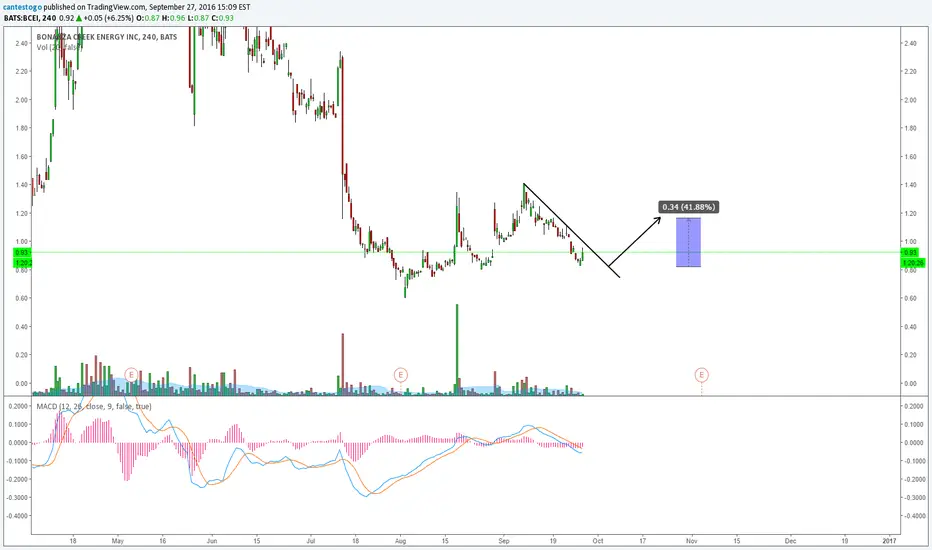Click the 'BONANZA CREEK ENERGY INC, 240, BATS' title
Viewport: 932px width, 550px height.
click(x=107, y=37)
